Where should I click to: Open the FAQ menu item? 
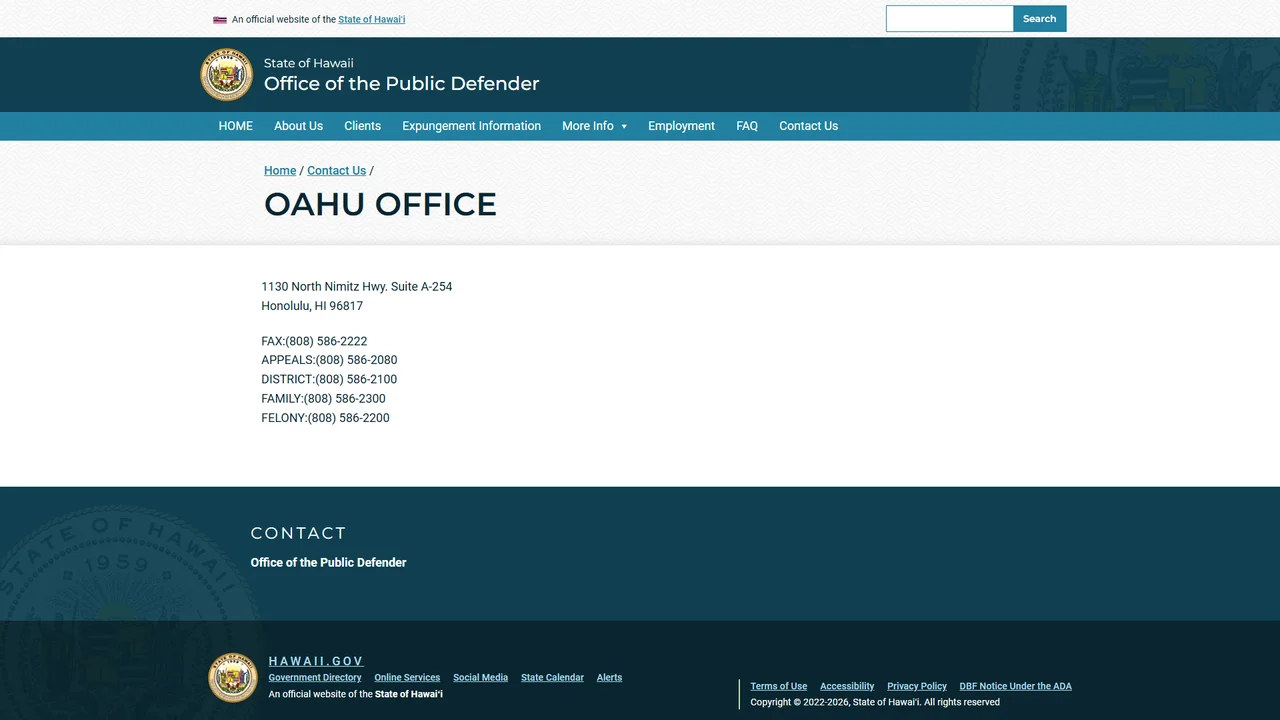[x=747, y=126]
